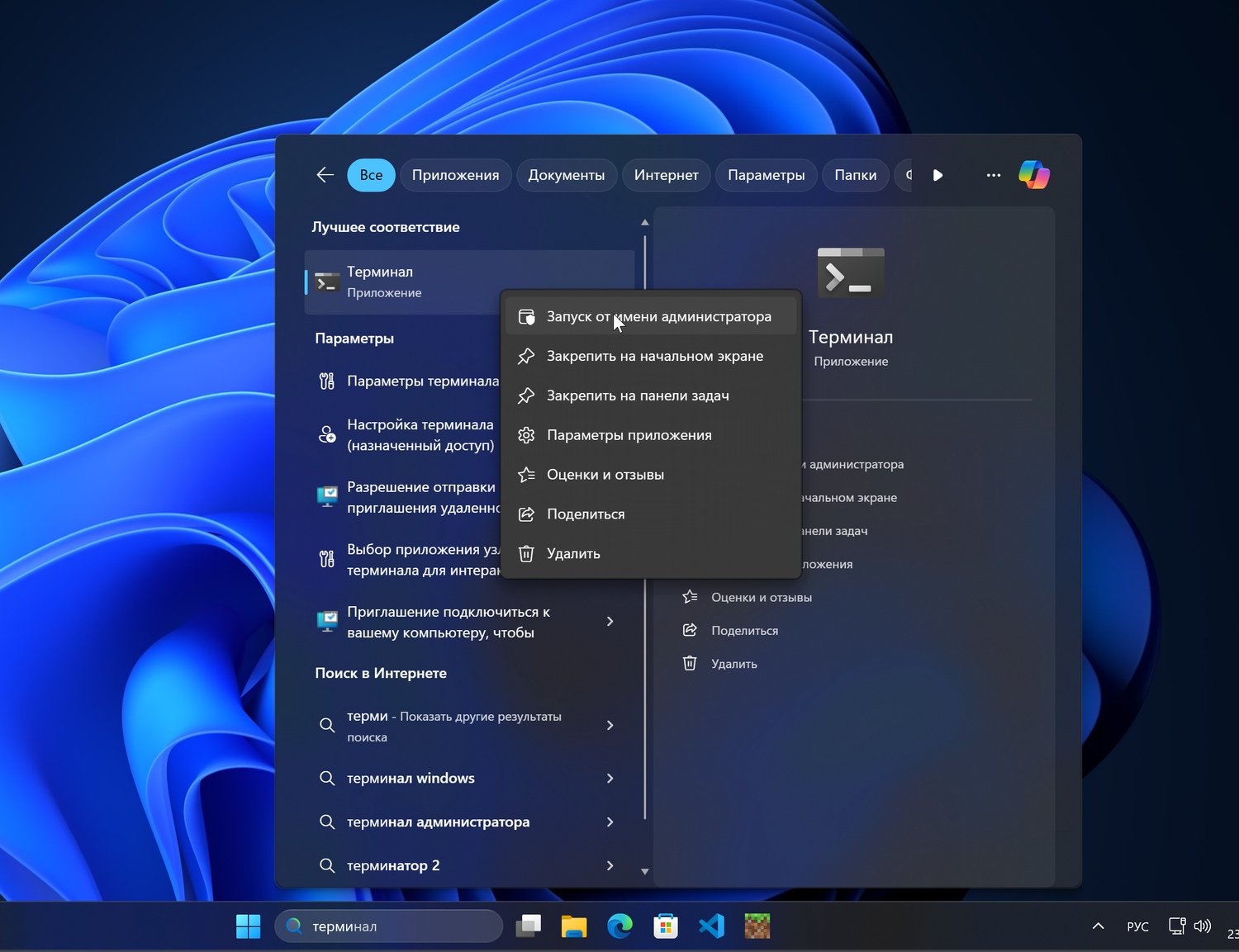1239x952 pixels.
Task: Open the Windows Start menu
Action: coord(248,926)
